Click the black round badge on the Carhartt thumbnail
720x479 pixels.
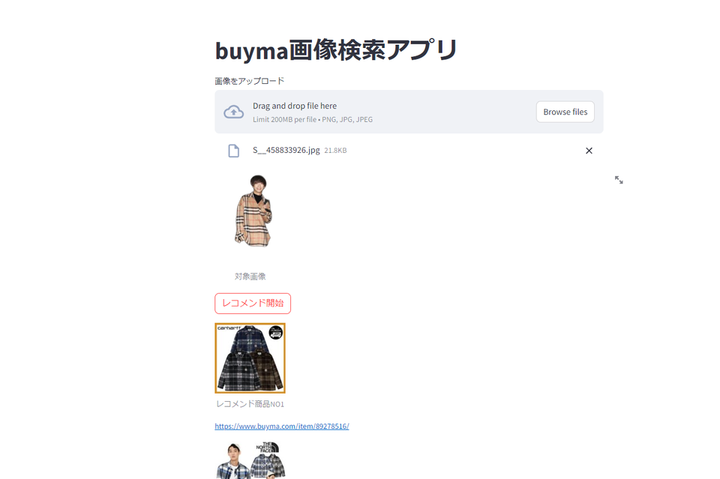click(276, 332)
